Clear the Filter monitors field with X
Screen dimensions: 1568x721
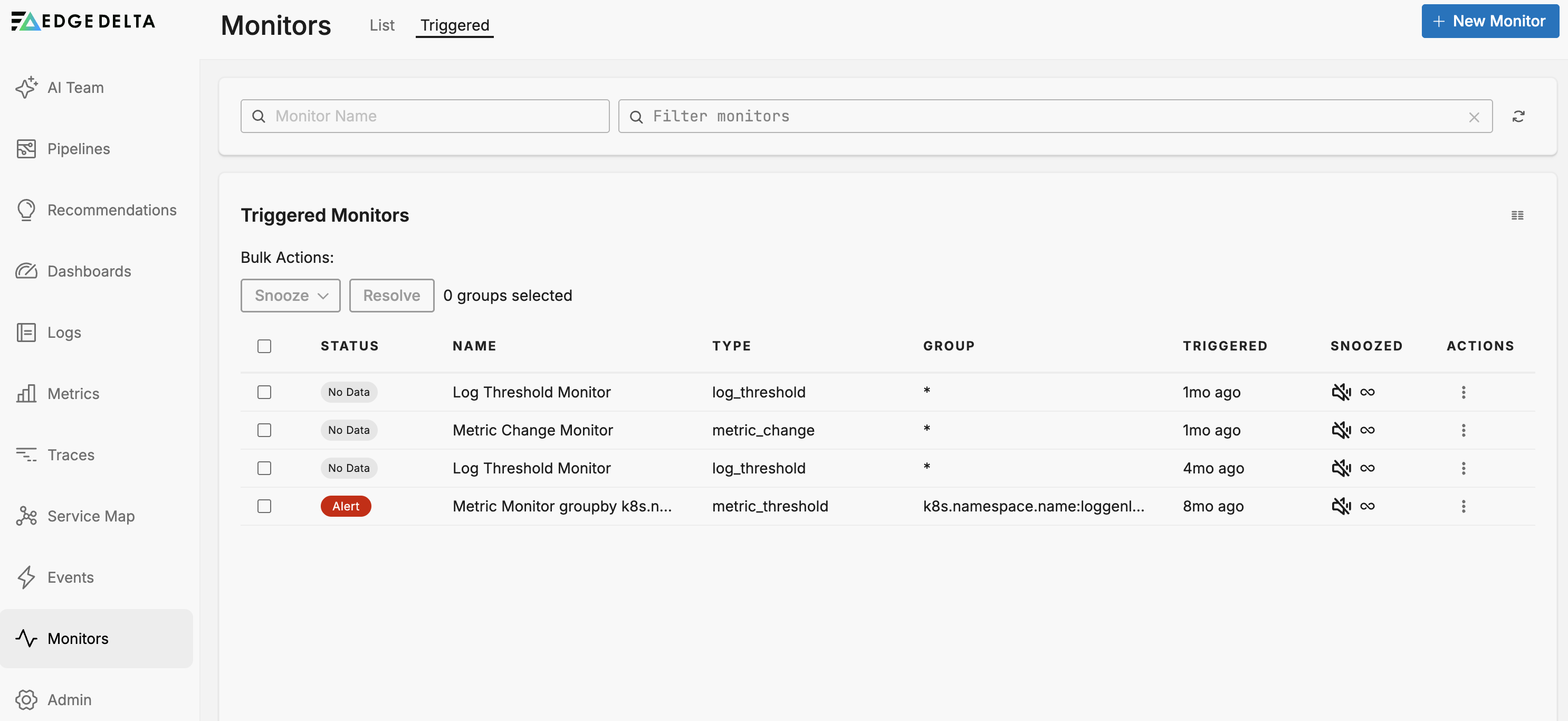1474,117
